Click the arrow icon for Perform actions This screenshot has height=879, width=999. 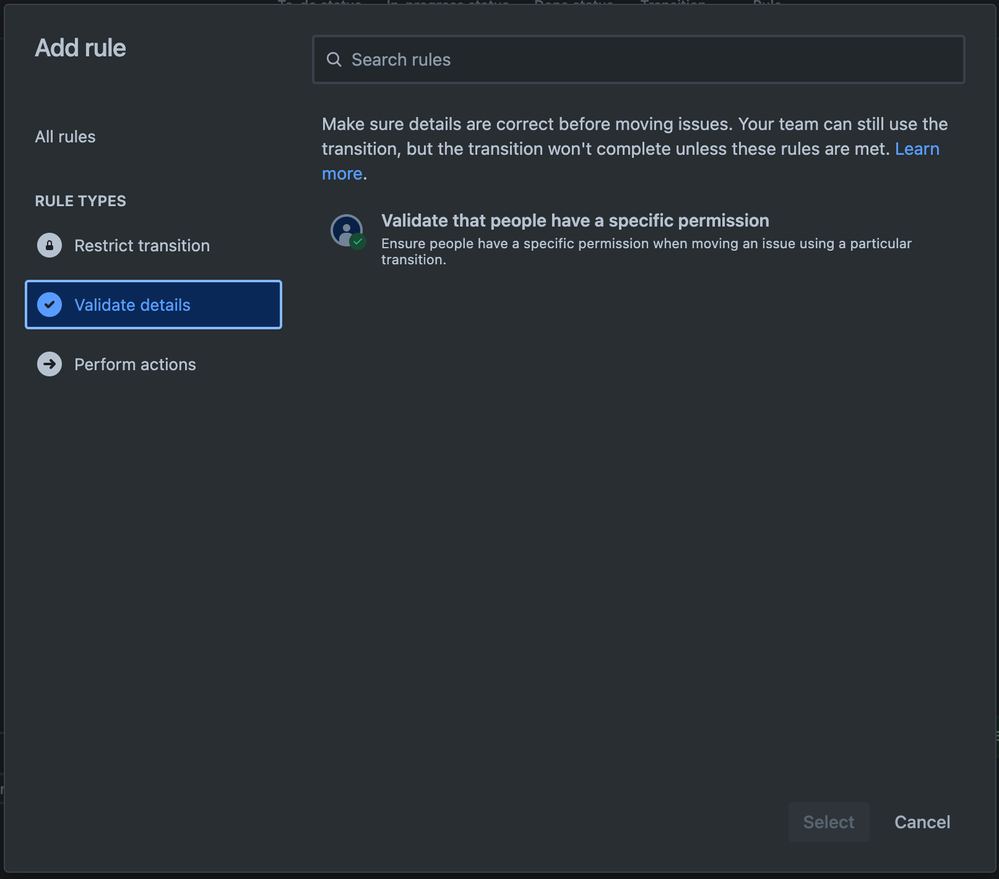coord(49,364)
